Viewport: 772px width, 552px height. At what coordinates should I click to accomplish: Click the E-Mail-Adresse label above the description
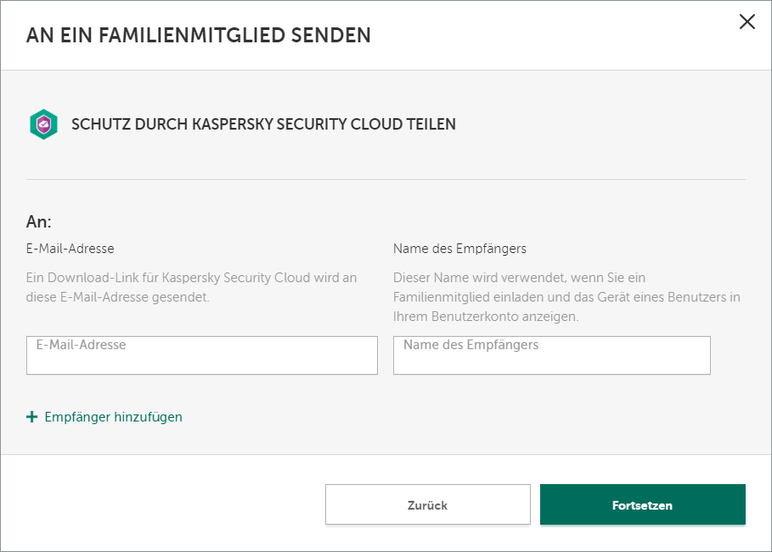pyautogui.click(x=70, y=248)
